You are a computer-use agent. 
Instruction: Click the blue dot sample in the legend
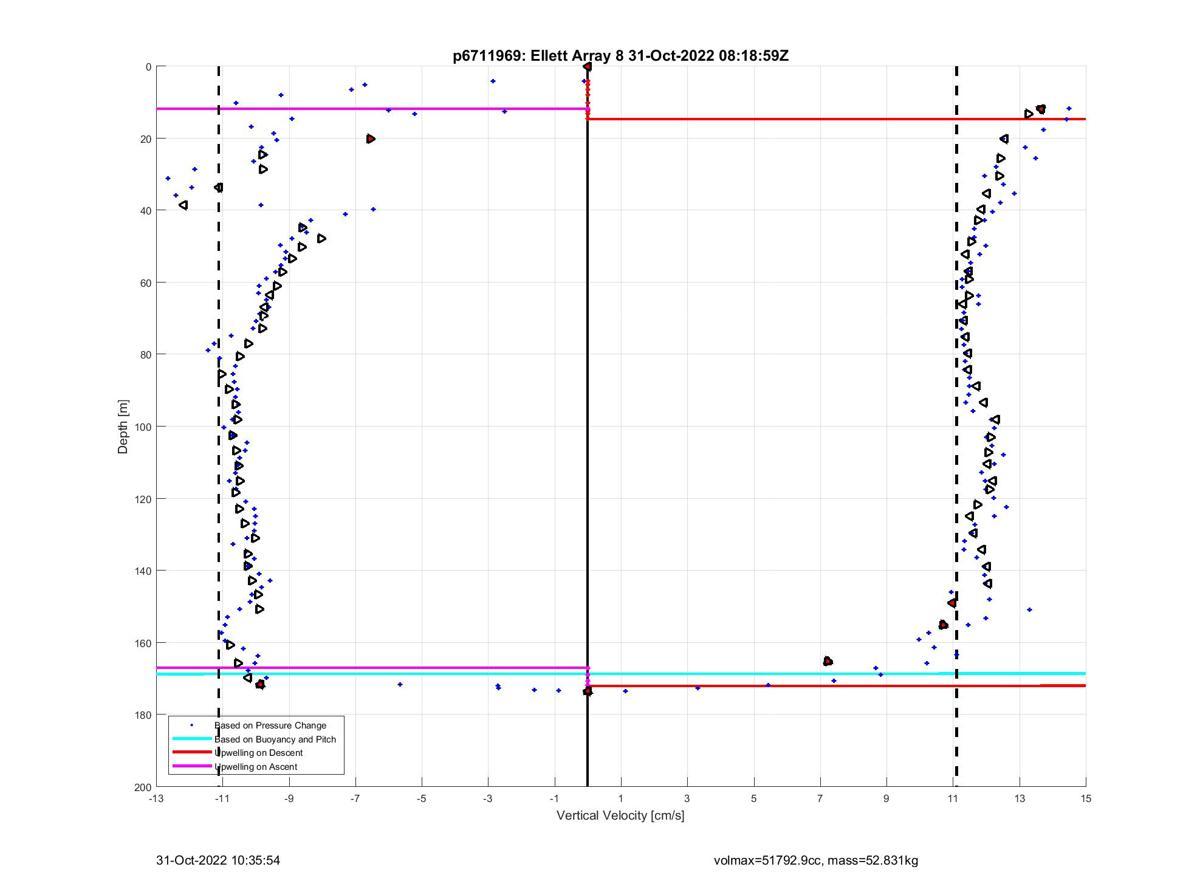[192, 725]
